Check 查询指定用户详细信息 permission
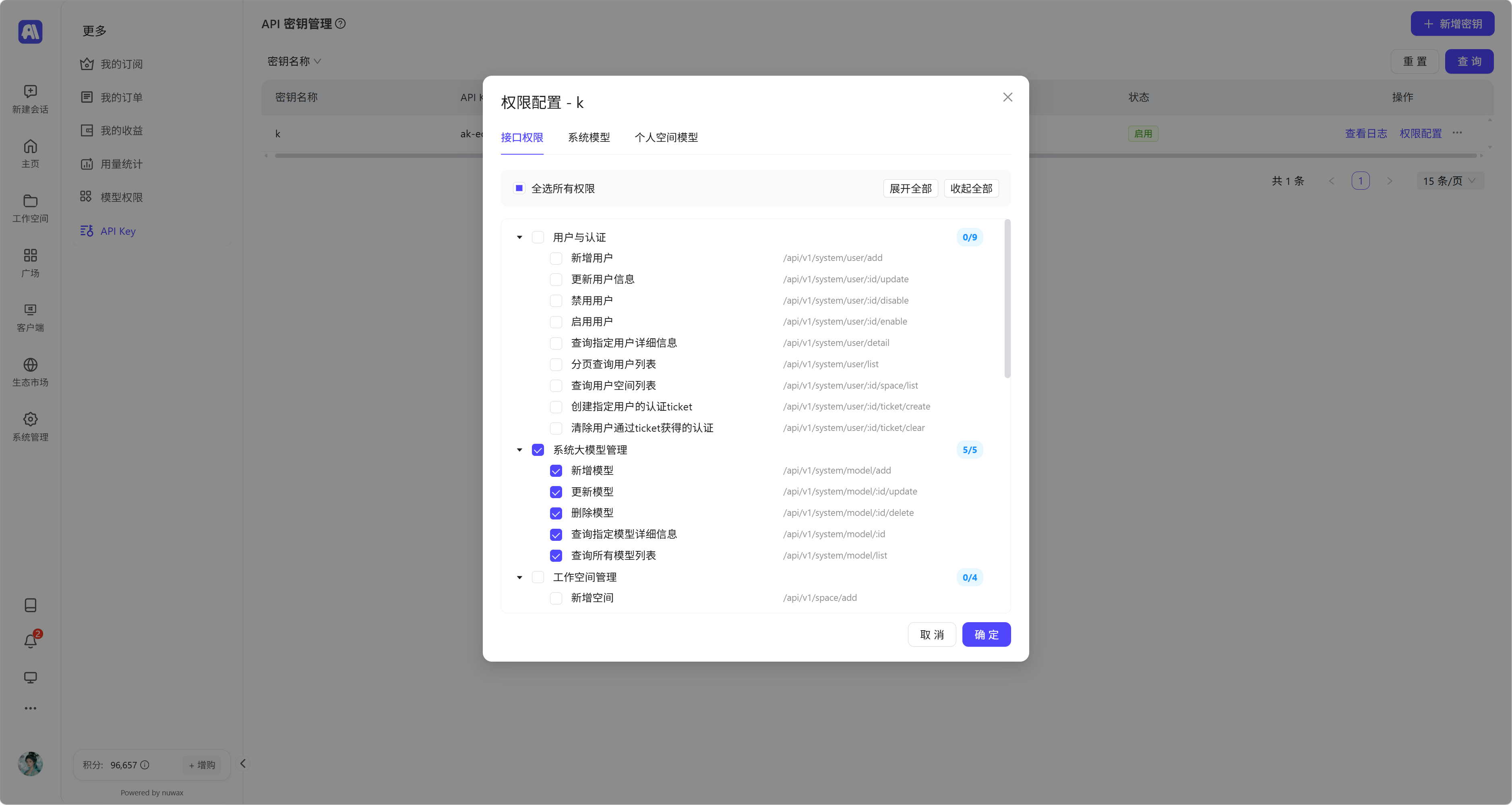Image resolution: width=1512 pixels, height=805 pixels. pyautogui.click(x=556, y=343)
